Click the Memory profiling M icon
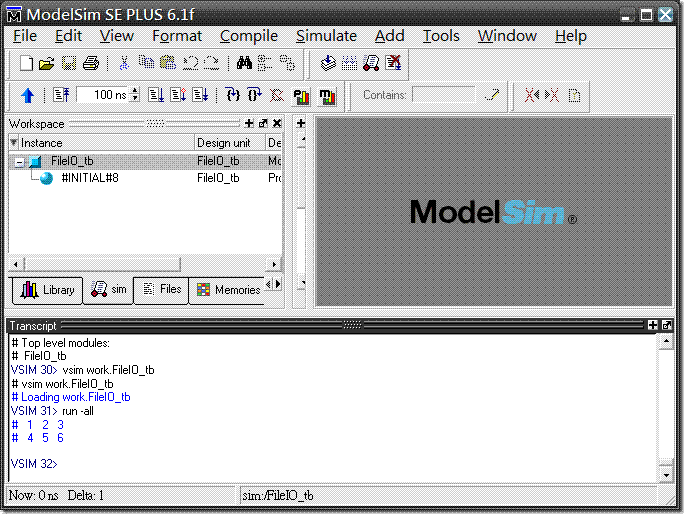This screenshot has width=684, height=514. 328,97
